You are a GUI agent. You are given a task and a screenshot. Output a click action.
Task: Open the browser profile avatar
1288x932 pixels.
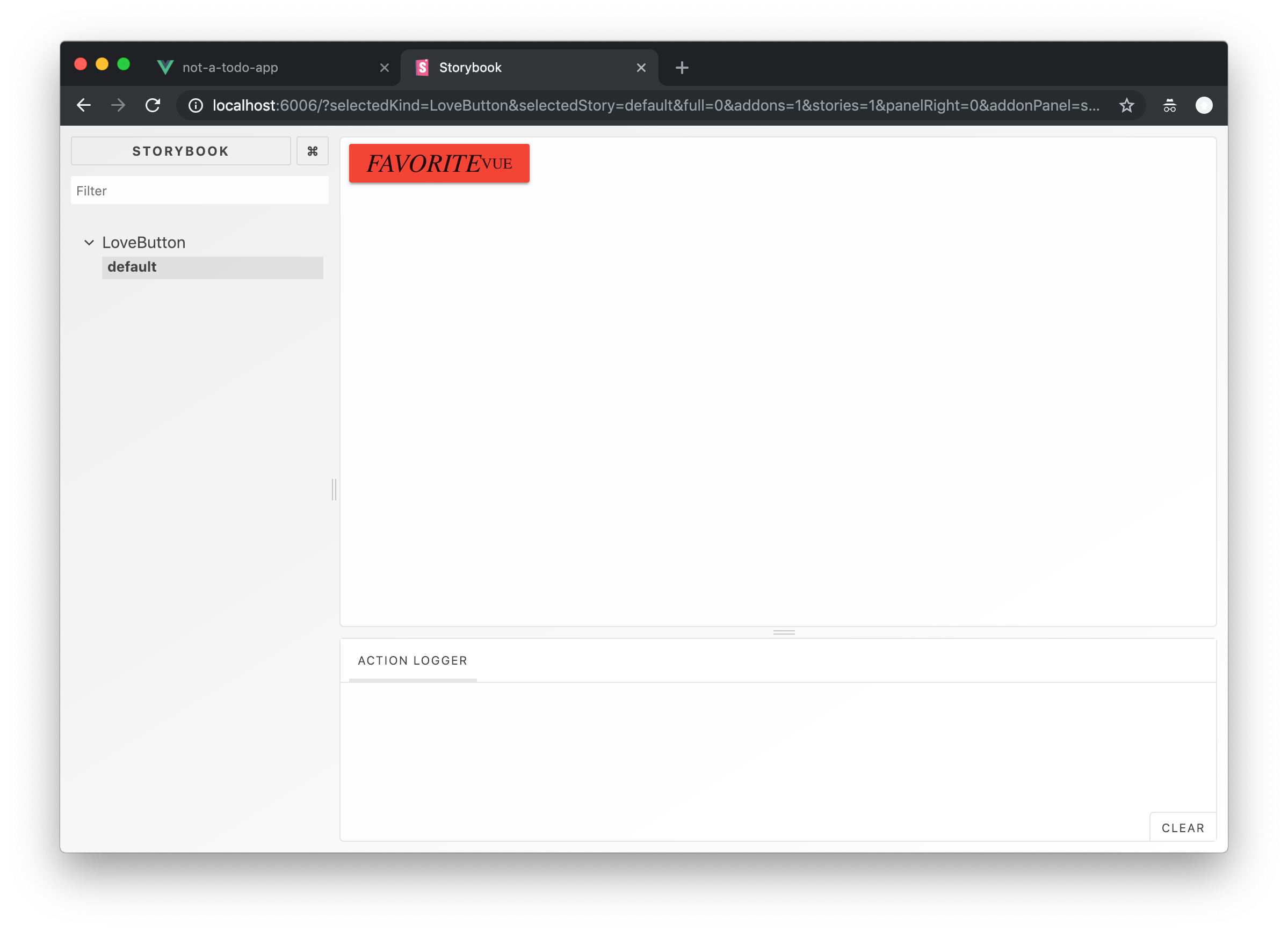(1203, 105)
